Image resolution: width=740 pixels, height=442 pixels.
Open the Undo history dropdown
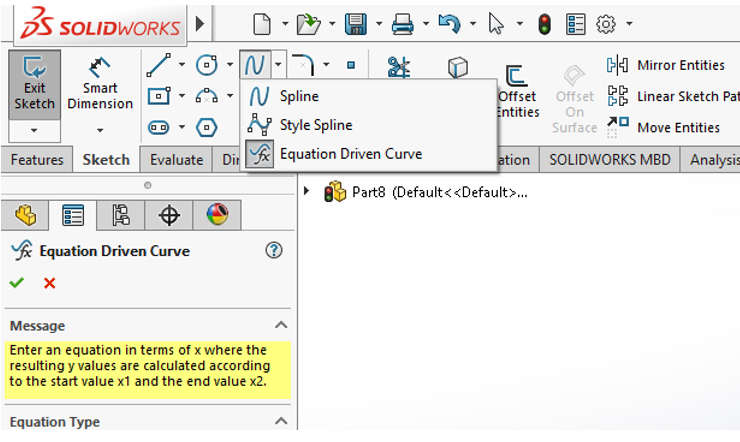click(x=473, y=23)
